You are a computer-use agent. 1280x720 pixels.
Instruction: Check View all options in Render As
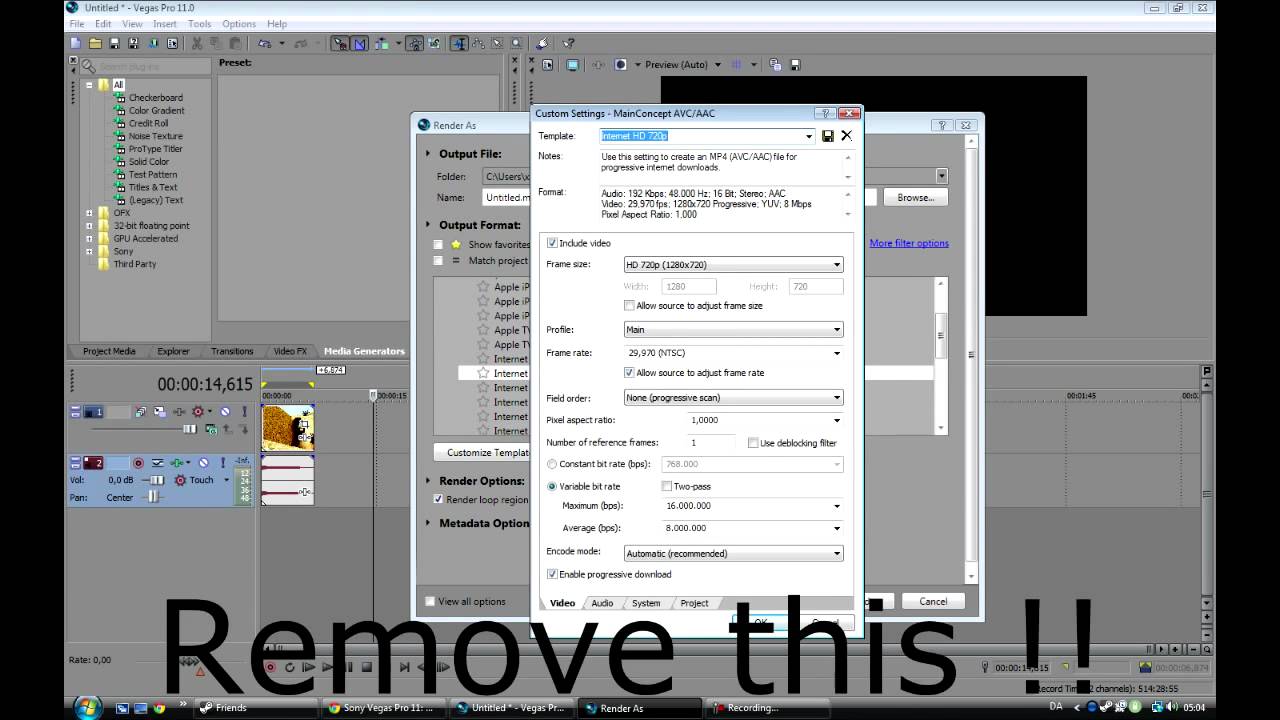point(430,601)
